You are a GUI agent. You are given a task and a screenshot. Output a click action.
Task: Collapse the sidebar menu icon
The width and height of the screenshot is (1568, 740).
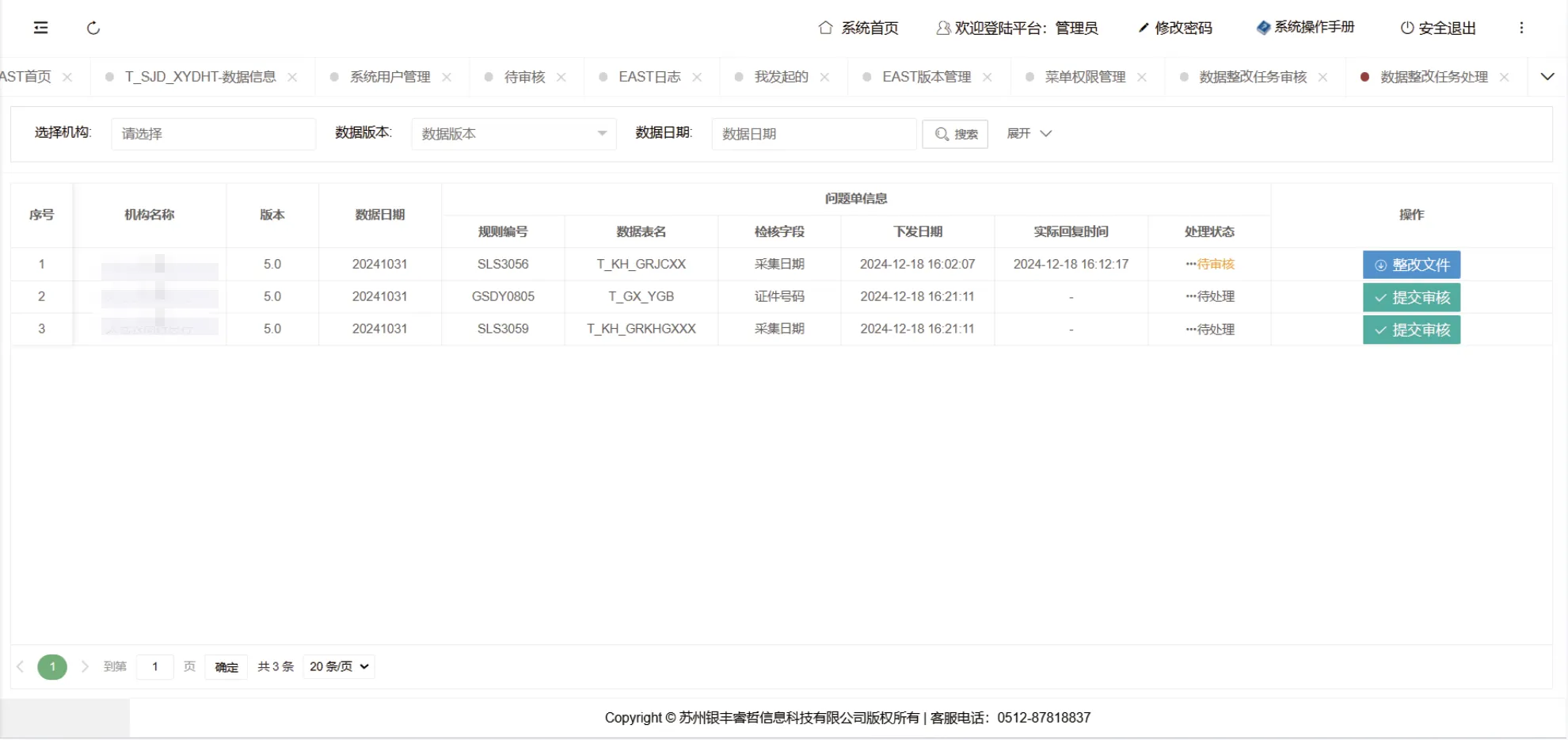41,28
